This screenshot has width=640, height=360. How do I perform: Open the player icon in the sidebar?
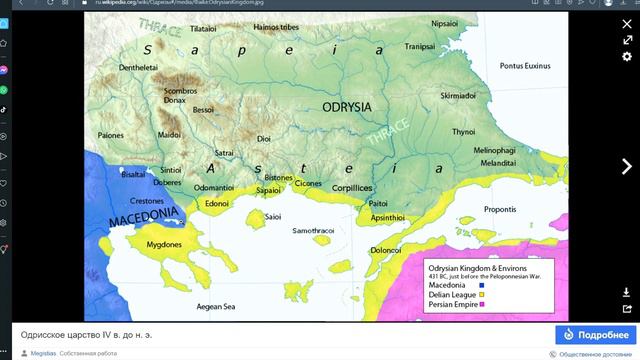(3, 137)
